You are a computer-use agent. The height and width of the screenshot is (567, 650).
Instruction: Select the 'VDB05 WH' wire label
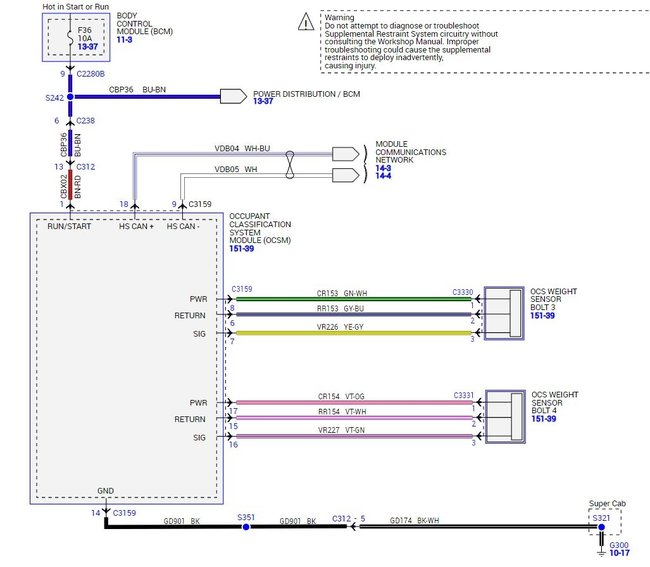(235, 169)
